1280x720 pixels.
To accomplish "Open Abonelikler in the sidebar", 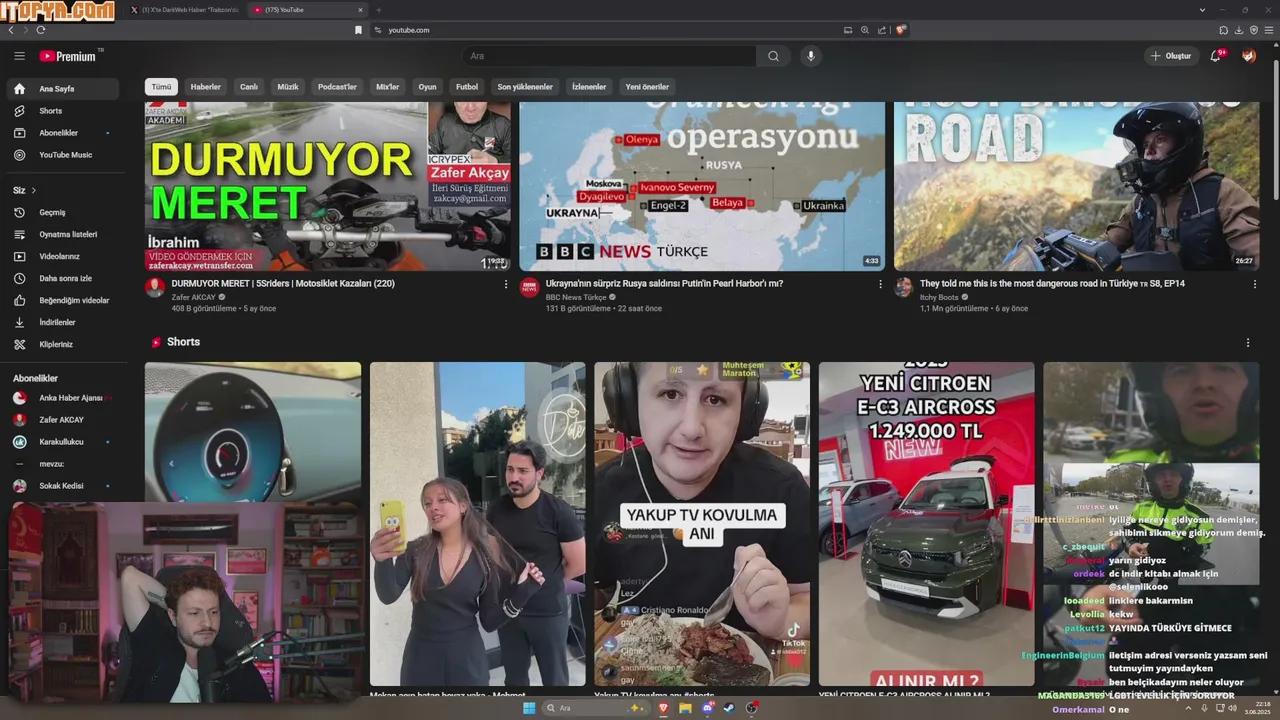I will (62, 133).
